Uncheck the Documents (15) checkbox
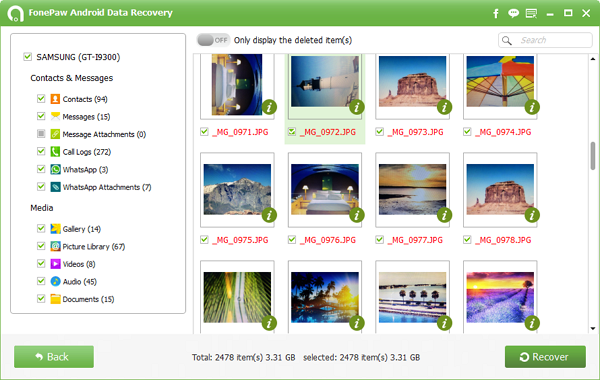The width and height of the screenshot is (600, 380). [41, 298]
